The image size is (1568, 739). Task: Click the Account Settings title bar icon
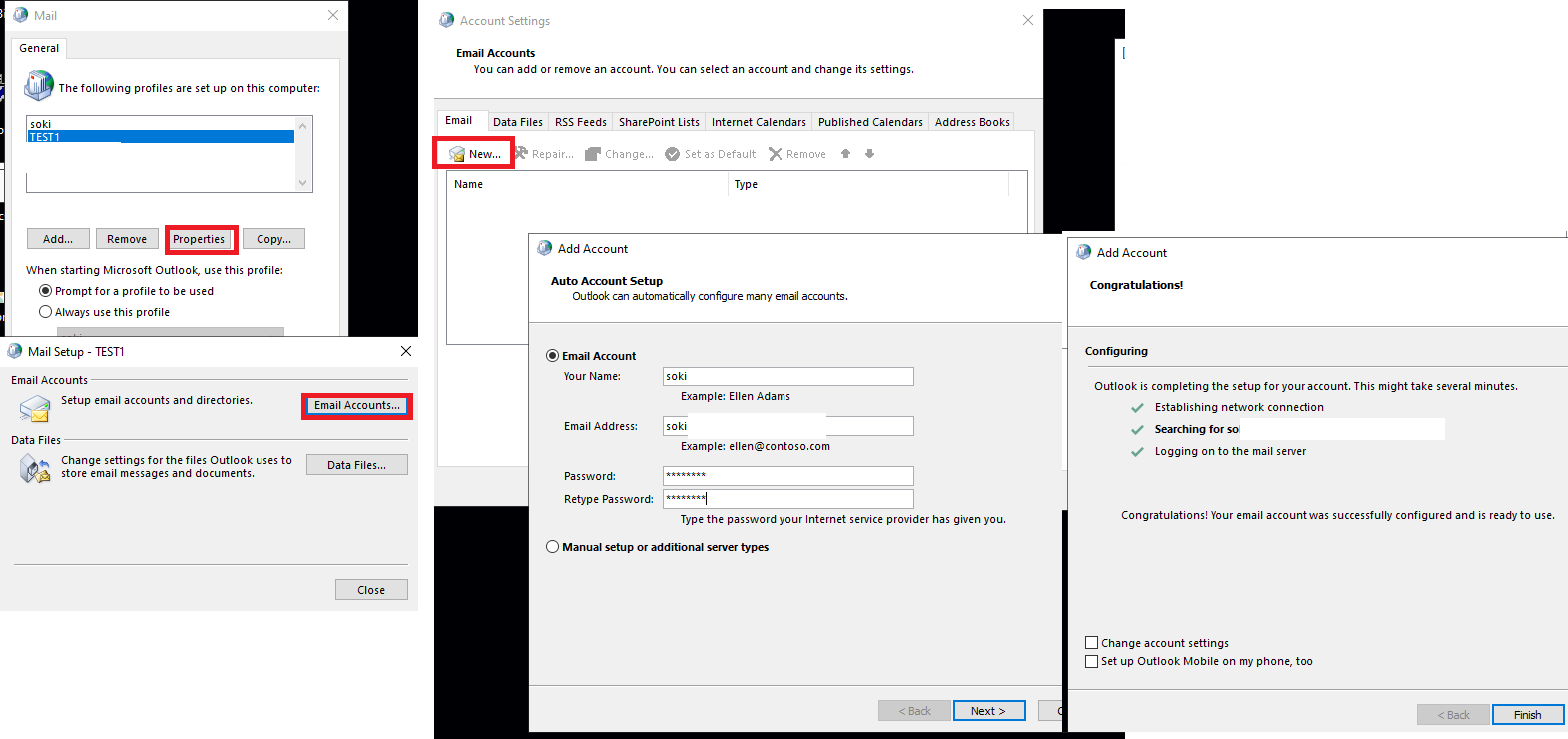pyautogui.click(x=447, y=20)
